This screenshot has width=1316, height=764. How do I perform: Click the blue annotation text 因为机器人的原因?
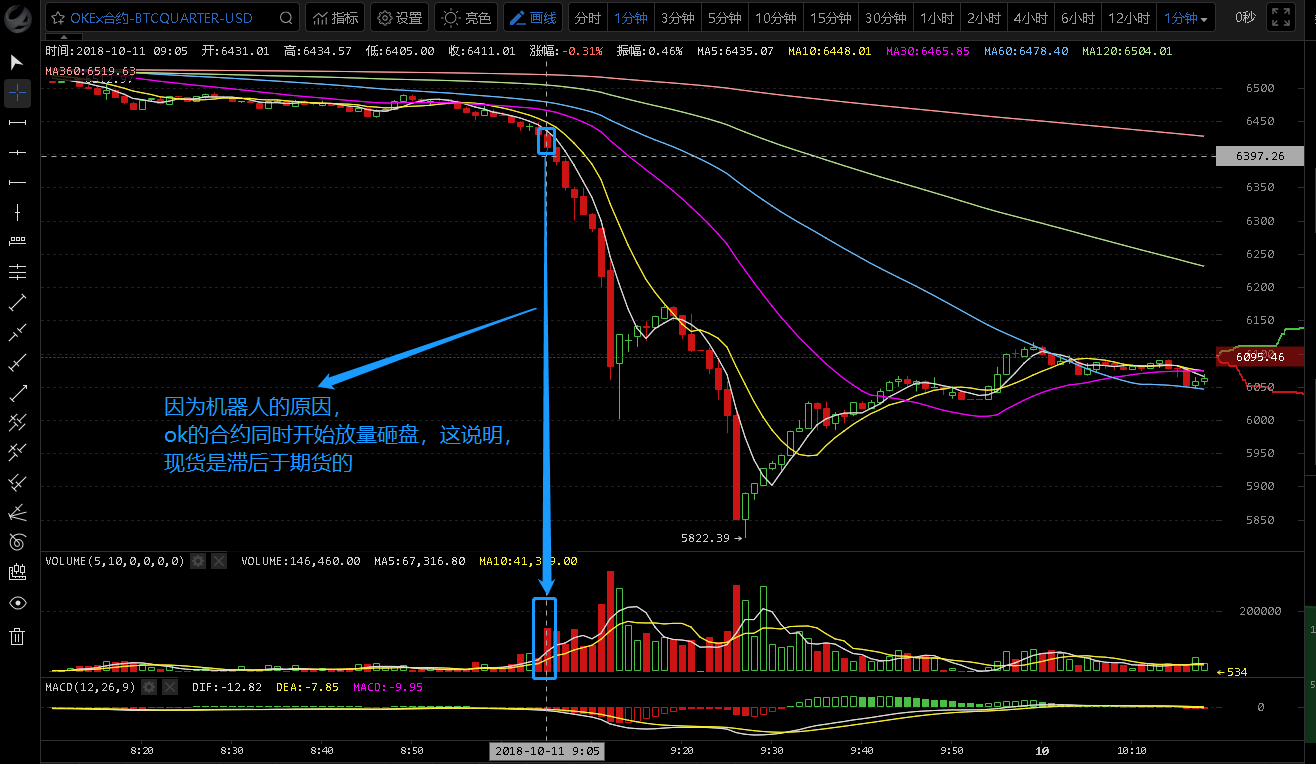tap(252, 407)
